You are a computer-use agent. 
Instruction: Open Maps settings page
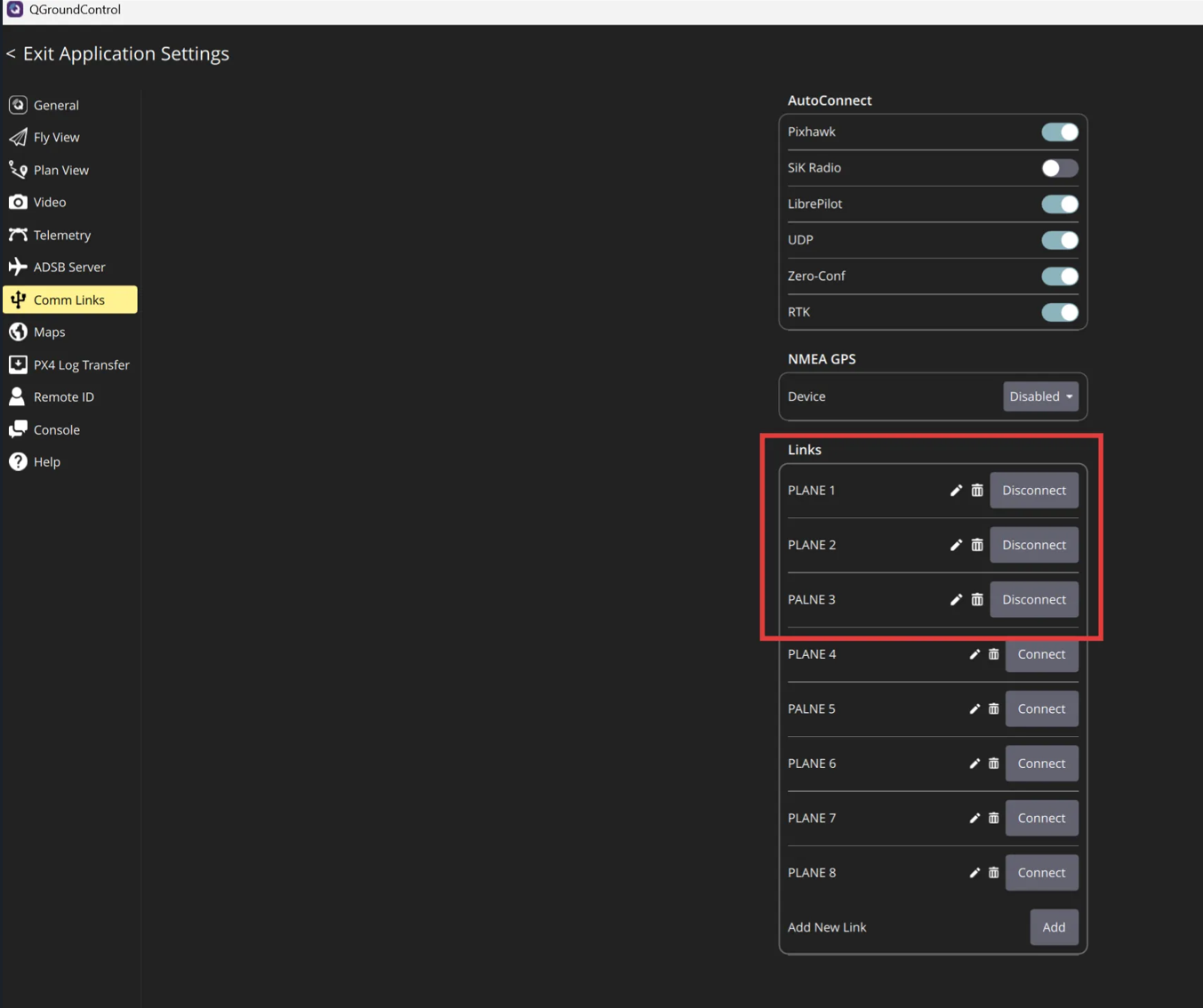pyautogui.click(x=70, y=332)
